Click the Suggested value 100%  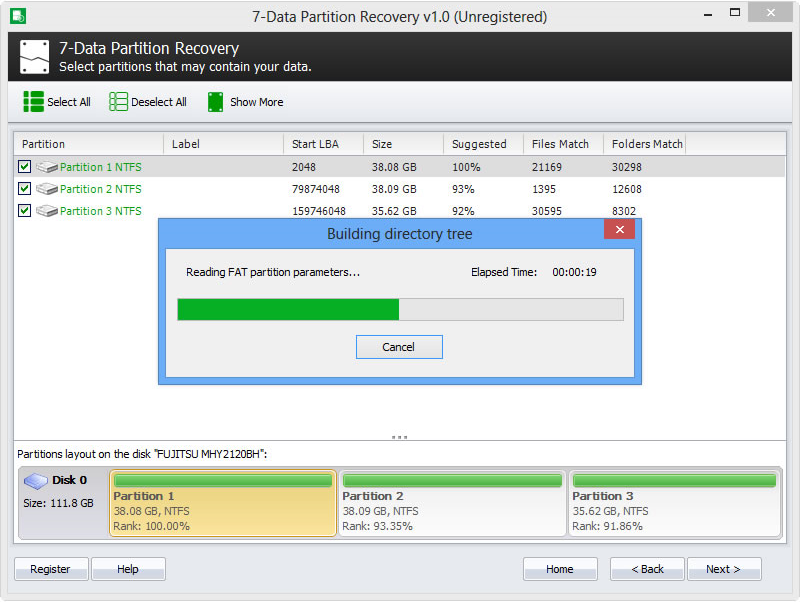466,167
